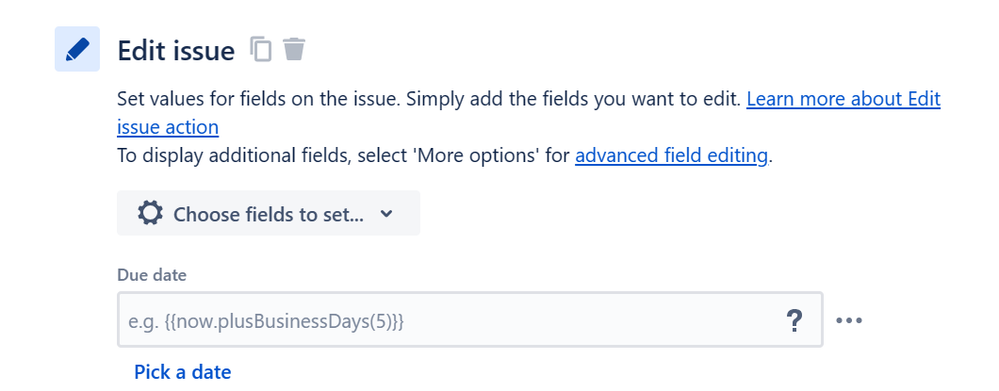This screenshot has height=391, width=999.
Task: Select the Edit issue heading text
Action: 176,50
